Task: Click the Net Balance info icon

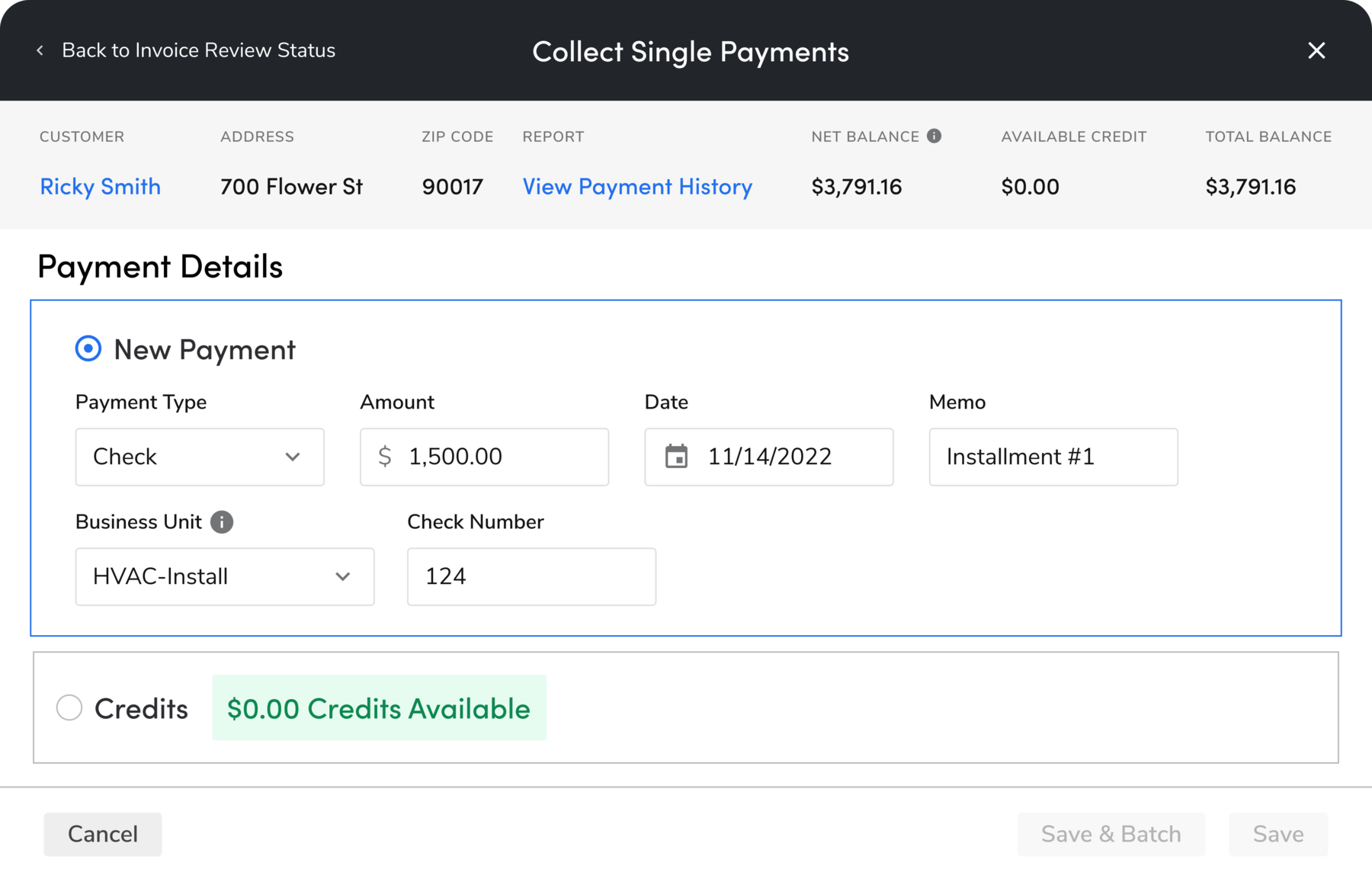Action: 934,136
